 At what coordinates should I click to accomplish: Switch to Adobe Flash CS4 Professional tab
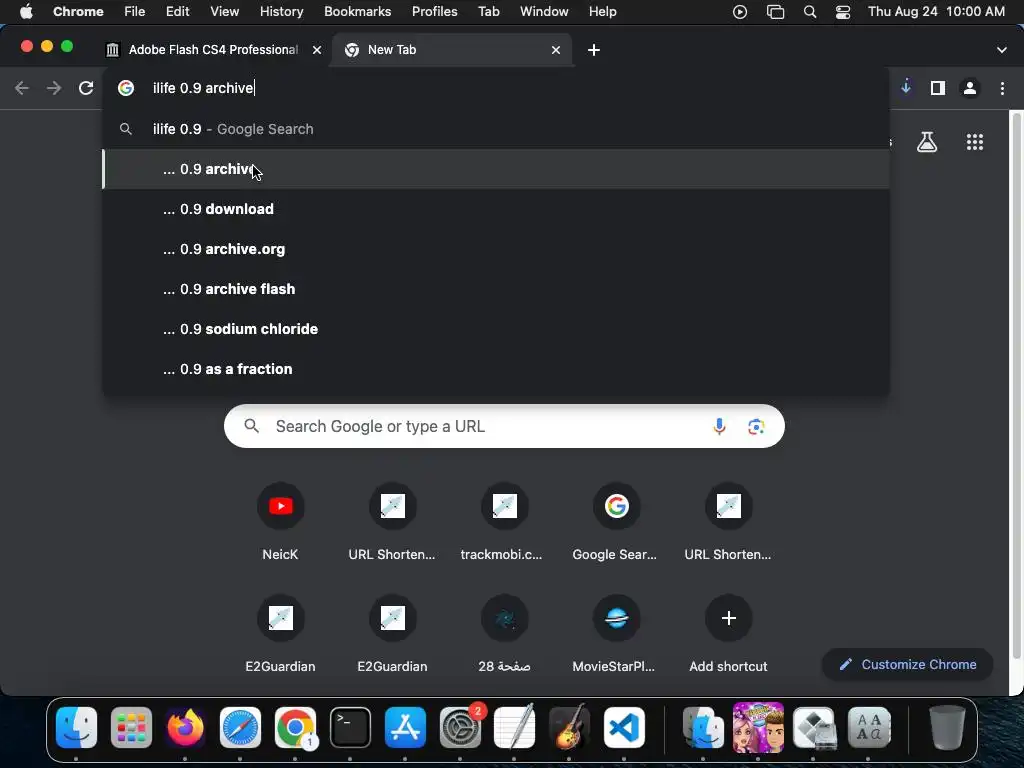(x=212, y=50)
